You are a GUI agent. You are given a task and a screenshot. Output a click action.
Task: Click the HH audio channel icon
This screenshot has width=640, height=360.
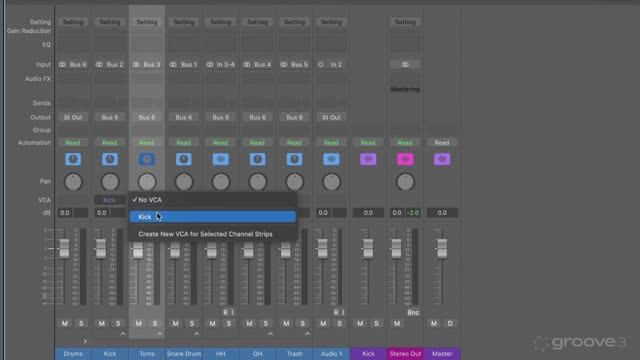[220, 159]
